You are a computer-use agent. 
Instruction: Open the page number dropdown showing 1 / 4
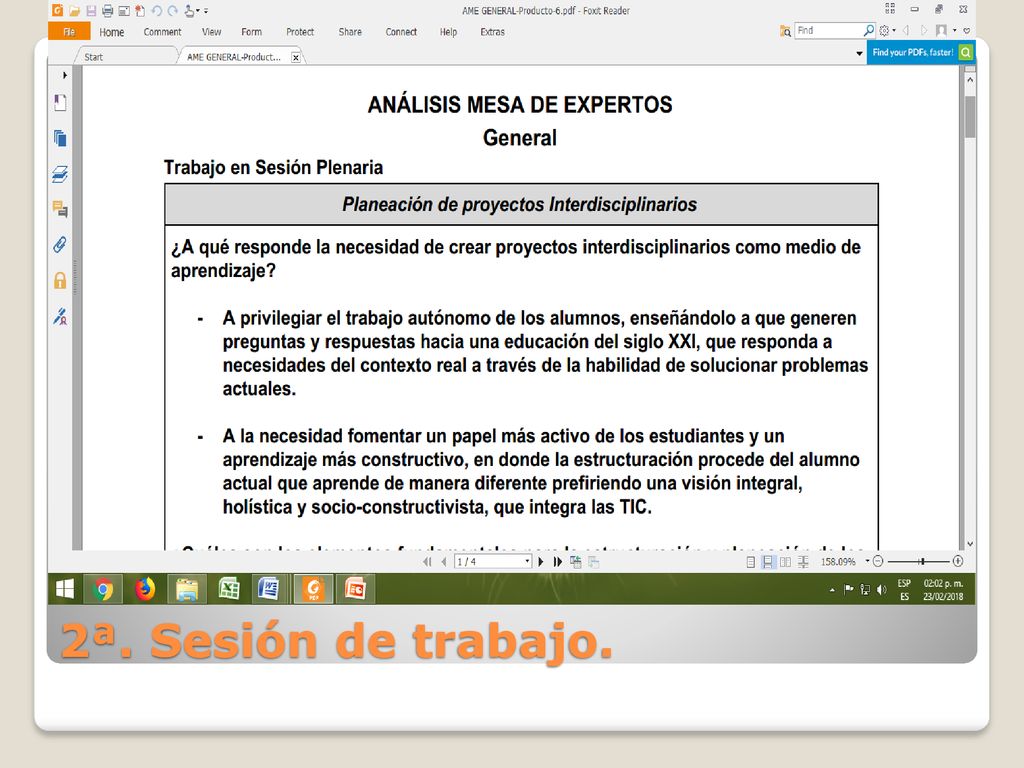[x=527, y=562]
